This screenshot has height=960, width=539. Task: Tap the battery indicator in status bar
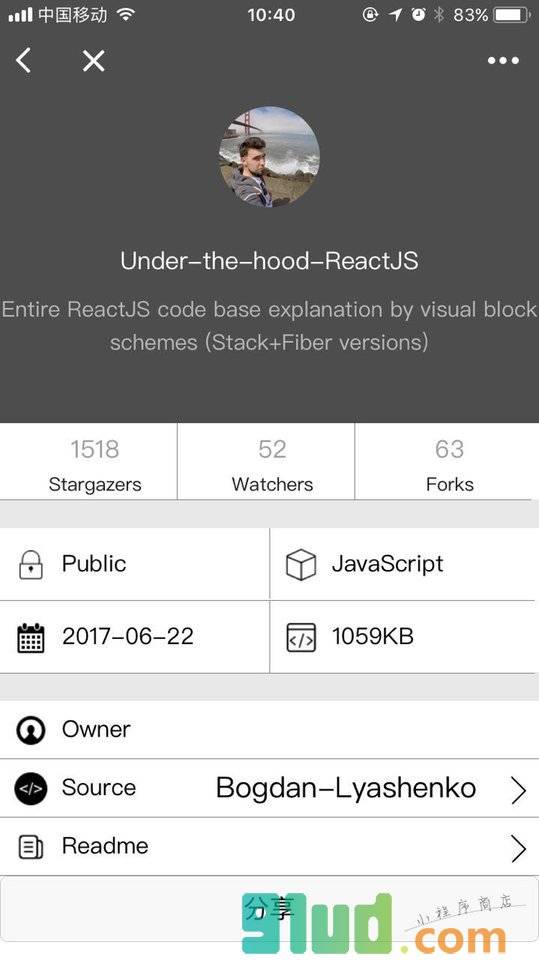click(x=511, y=15)
